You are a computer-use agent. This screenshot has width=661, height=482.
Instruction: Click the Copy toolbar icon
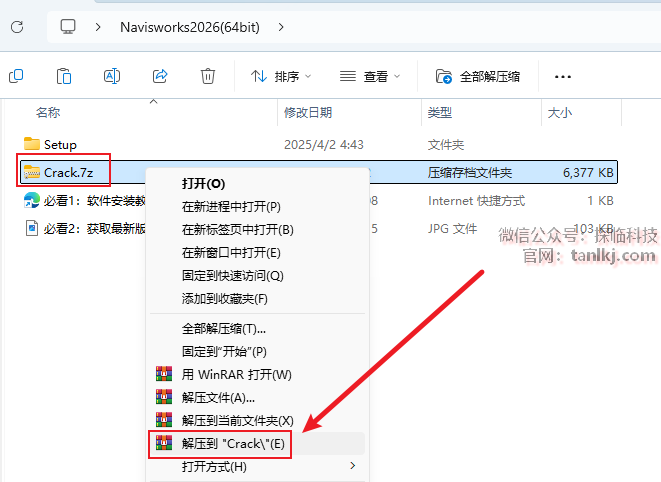click(16, 76)
